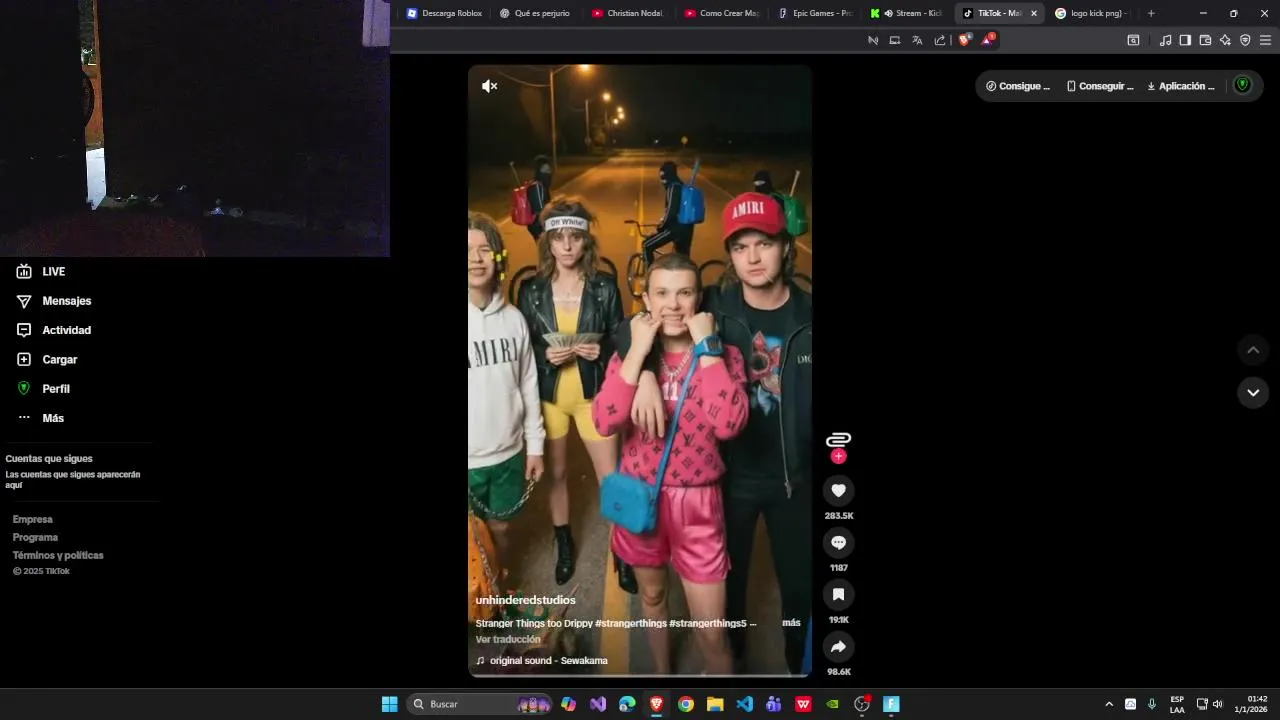Switch to Descarga Roblox tab
This screenshot has width=1280, height=720.
[444, 13]
